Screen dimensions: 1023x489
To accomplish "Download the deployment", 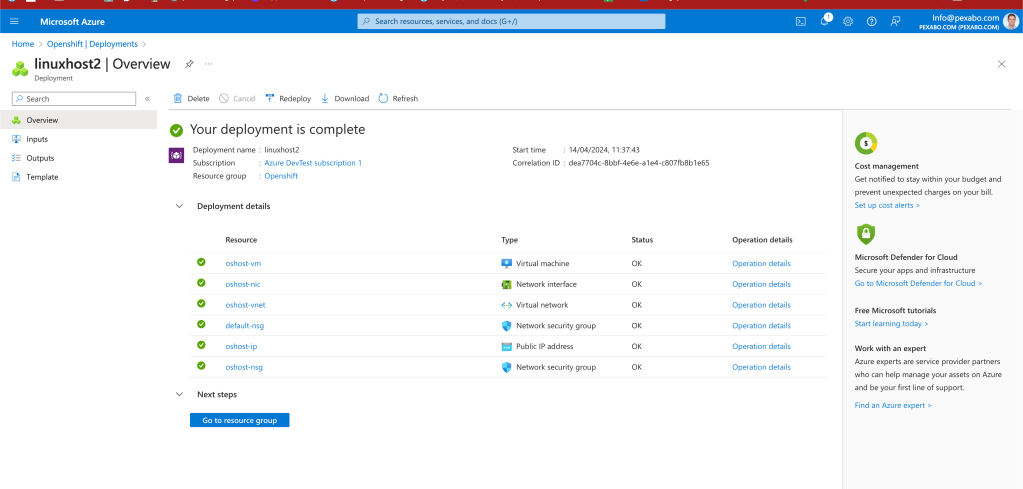I will tap(344, 98).
